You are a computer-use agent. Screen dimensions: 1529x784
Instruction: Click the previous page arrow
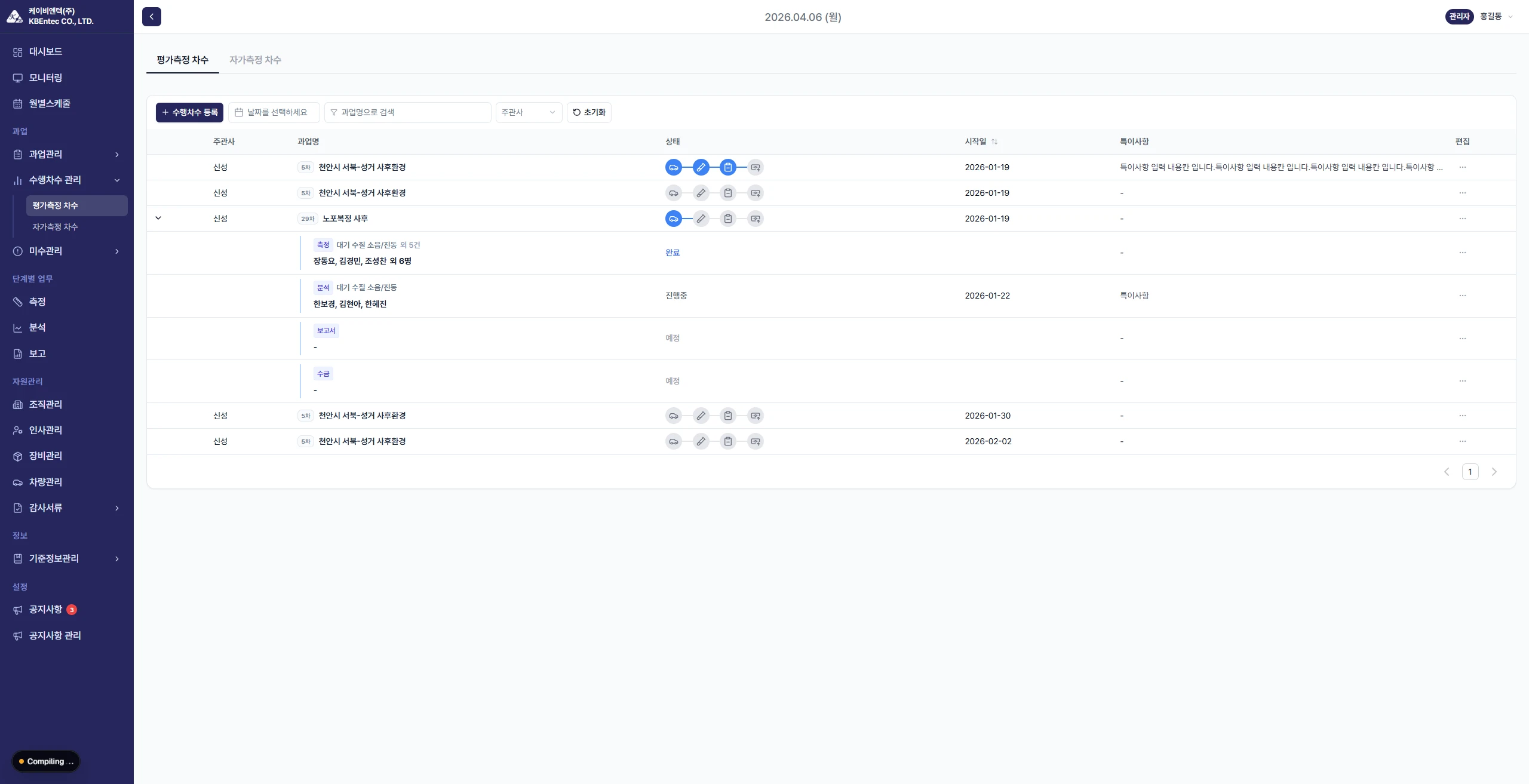pyautogui.click(x=1447, y=472)
